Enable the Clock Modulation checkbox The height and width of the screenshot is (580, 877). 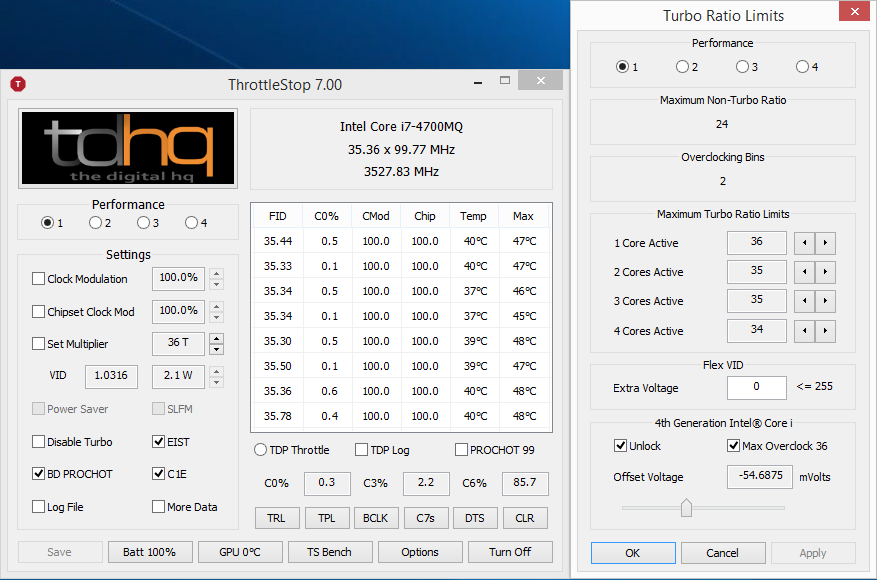click(38, 279)
